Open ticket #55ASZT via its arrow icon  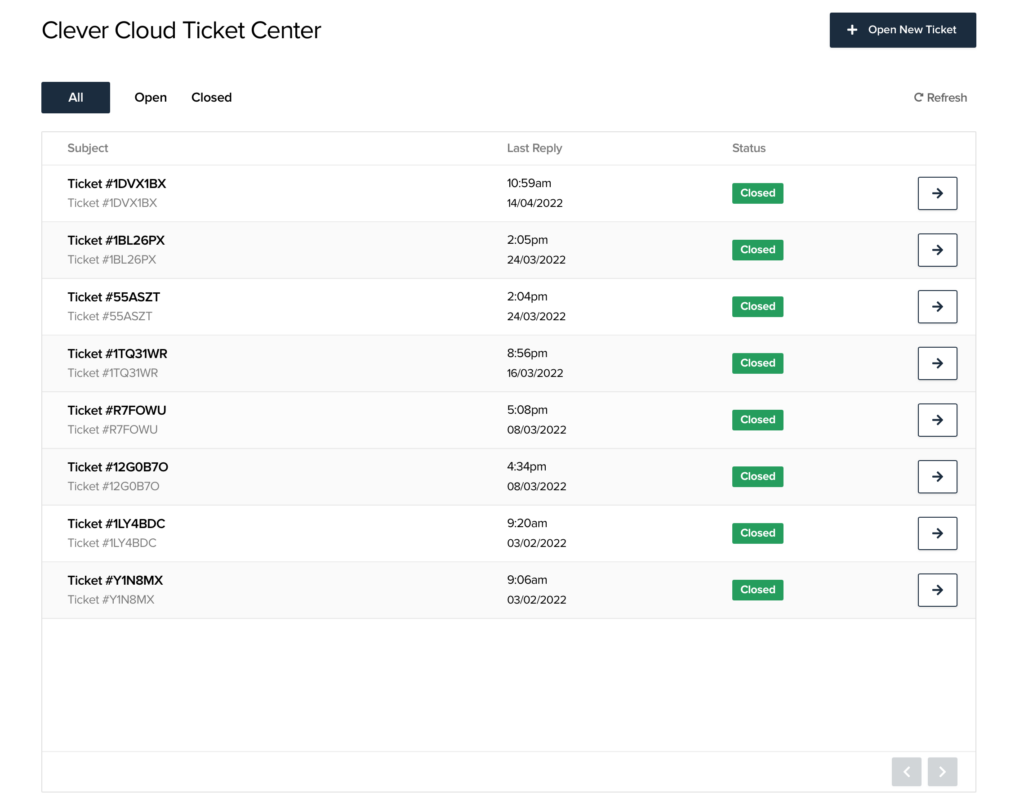point(937,306)
